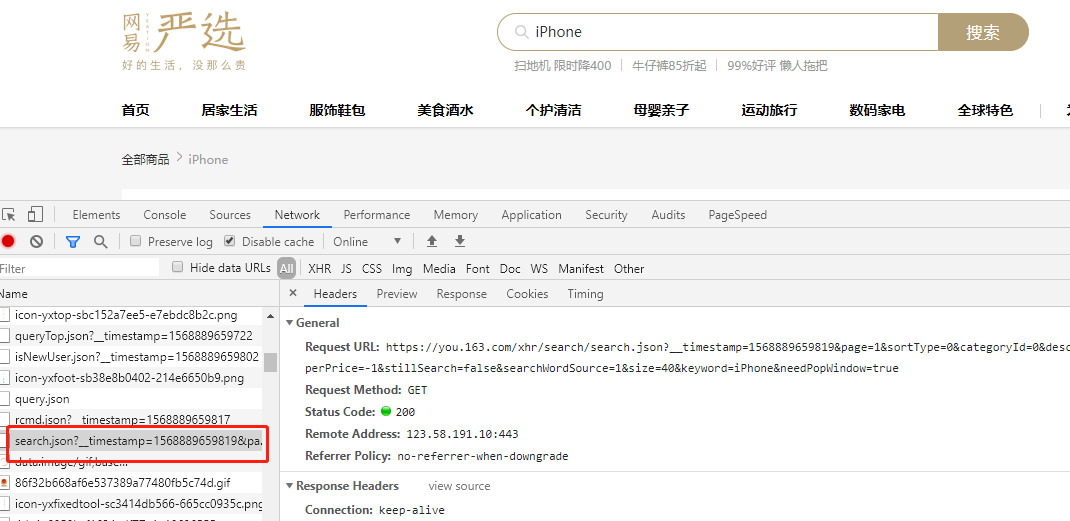Open the Timing detail tab
The height and width of the screenshot is (521, 1070).
(585, 294)
